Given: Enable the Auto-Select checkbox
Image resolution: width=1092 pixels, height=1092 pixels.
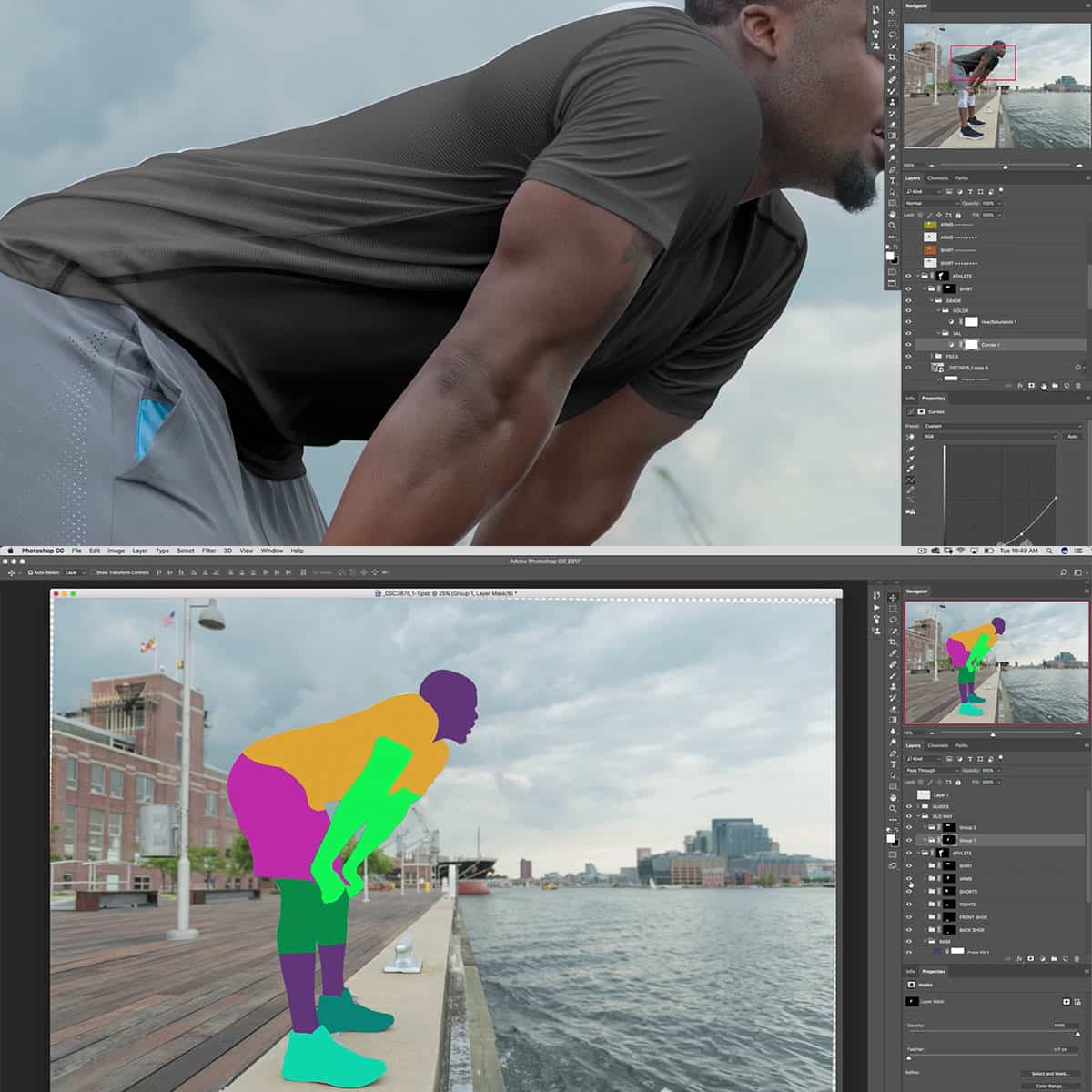Looking at the screenshot, I should [x=31, y=573].
